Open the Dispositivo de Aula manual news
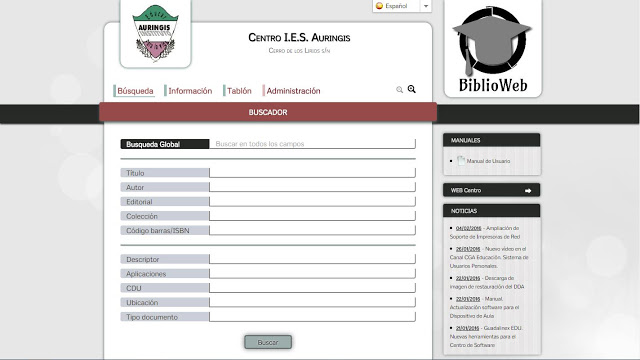Viewport: 640px width, 360px height. coord(484,307)
